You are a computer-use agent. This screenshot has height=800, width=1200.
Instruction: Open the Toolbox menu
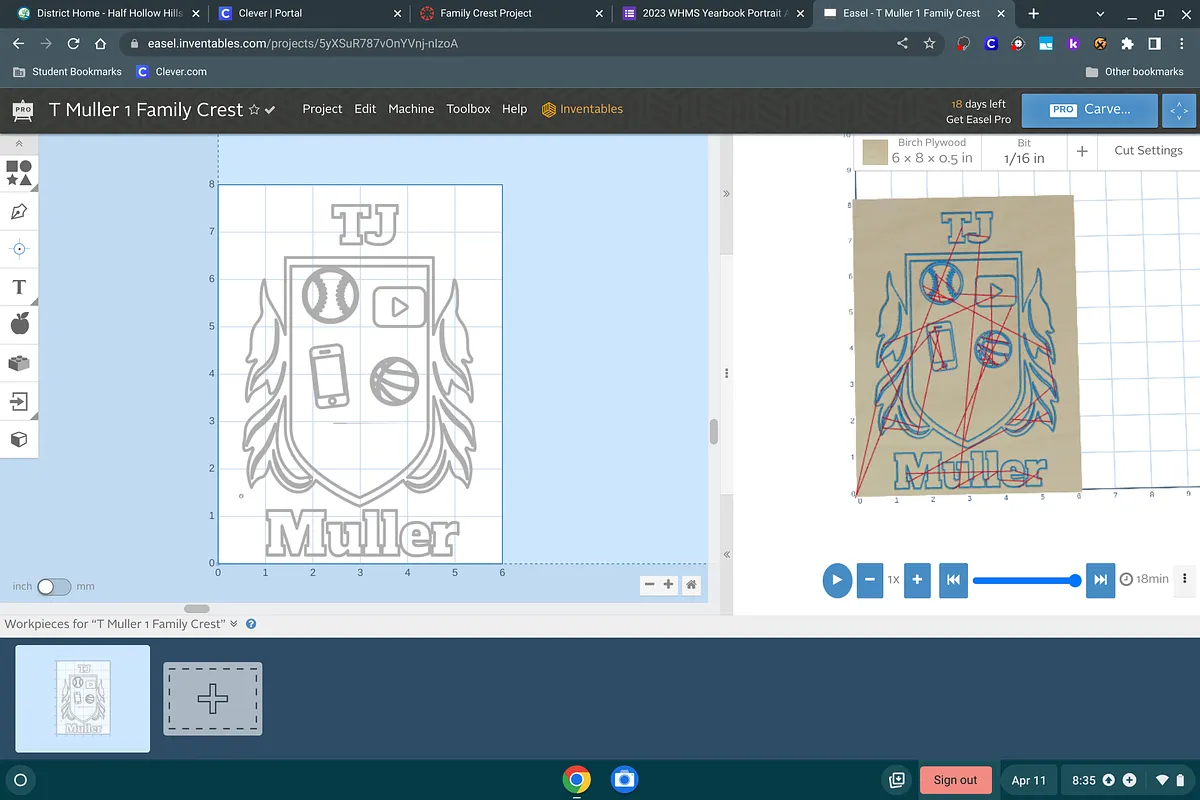468,109
